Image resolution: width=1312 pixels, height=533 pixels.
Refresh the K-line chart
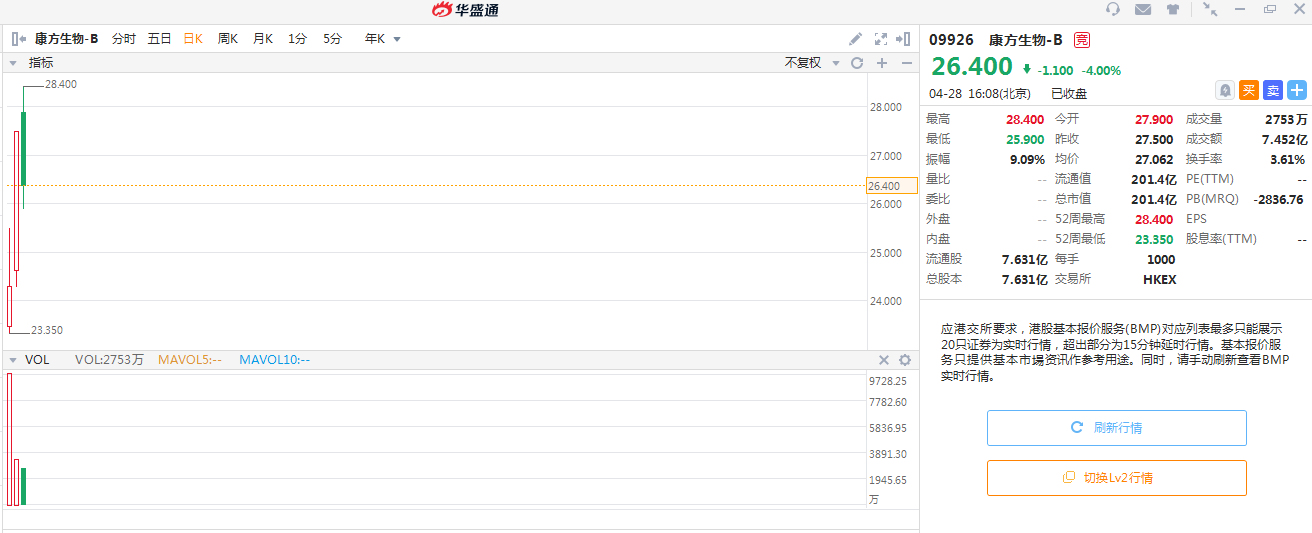(x=856, y=63)
